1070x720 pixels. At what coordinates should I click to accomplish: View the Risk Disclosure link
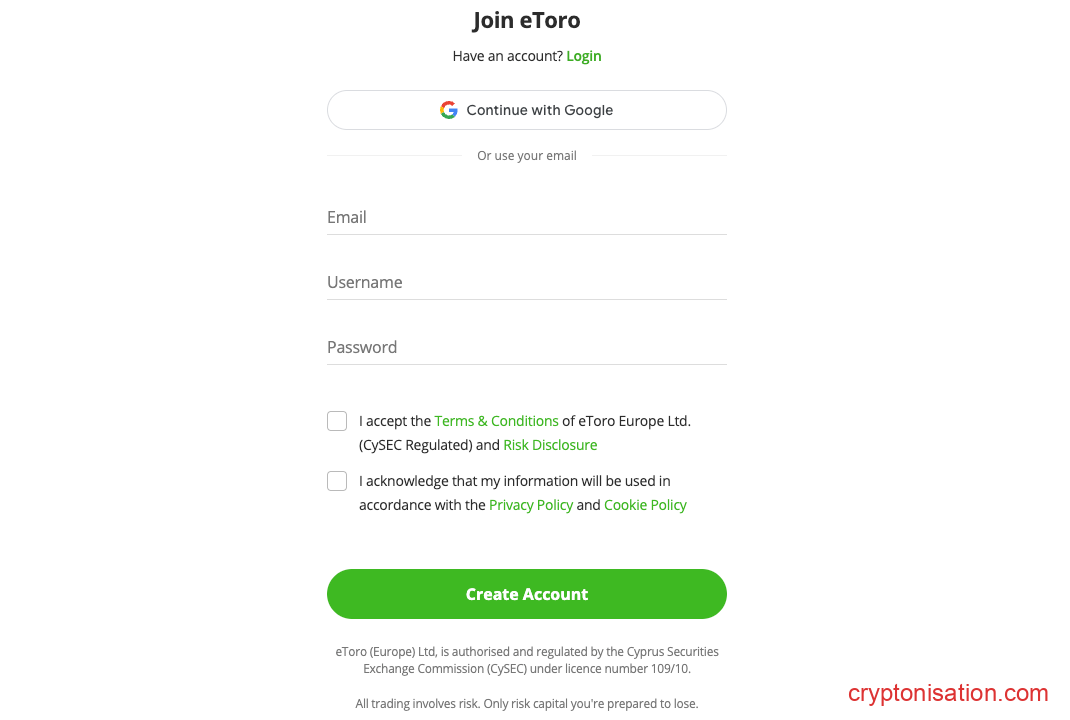coord(550,445)
